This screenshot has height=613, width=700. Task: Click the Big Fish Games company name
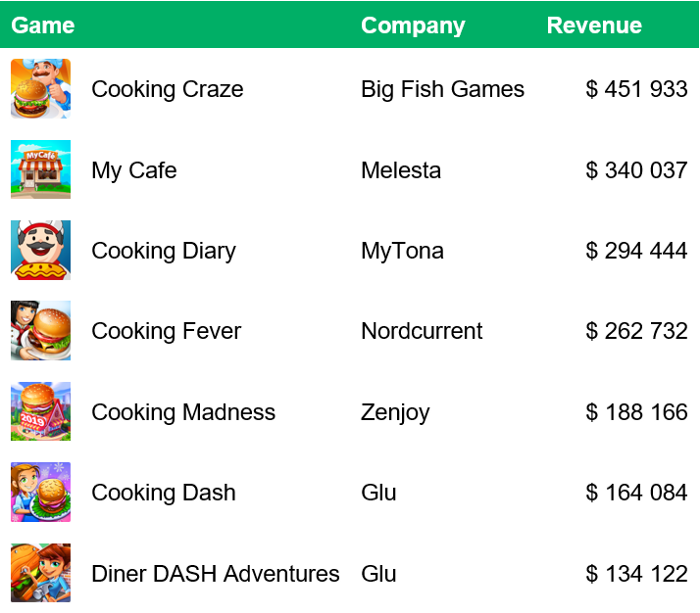(442, 89)
